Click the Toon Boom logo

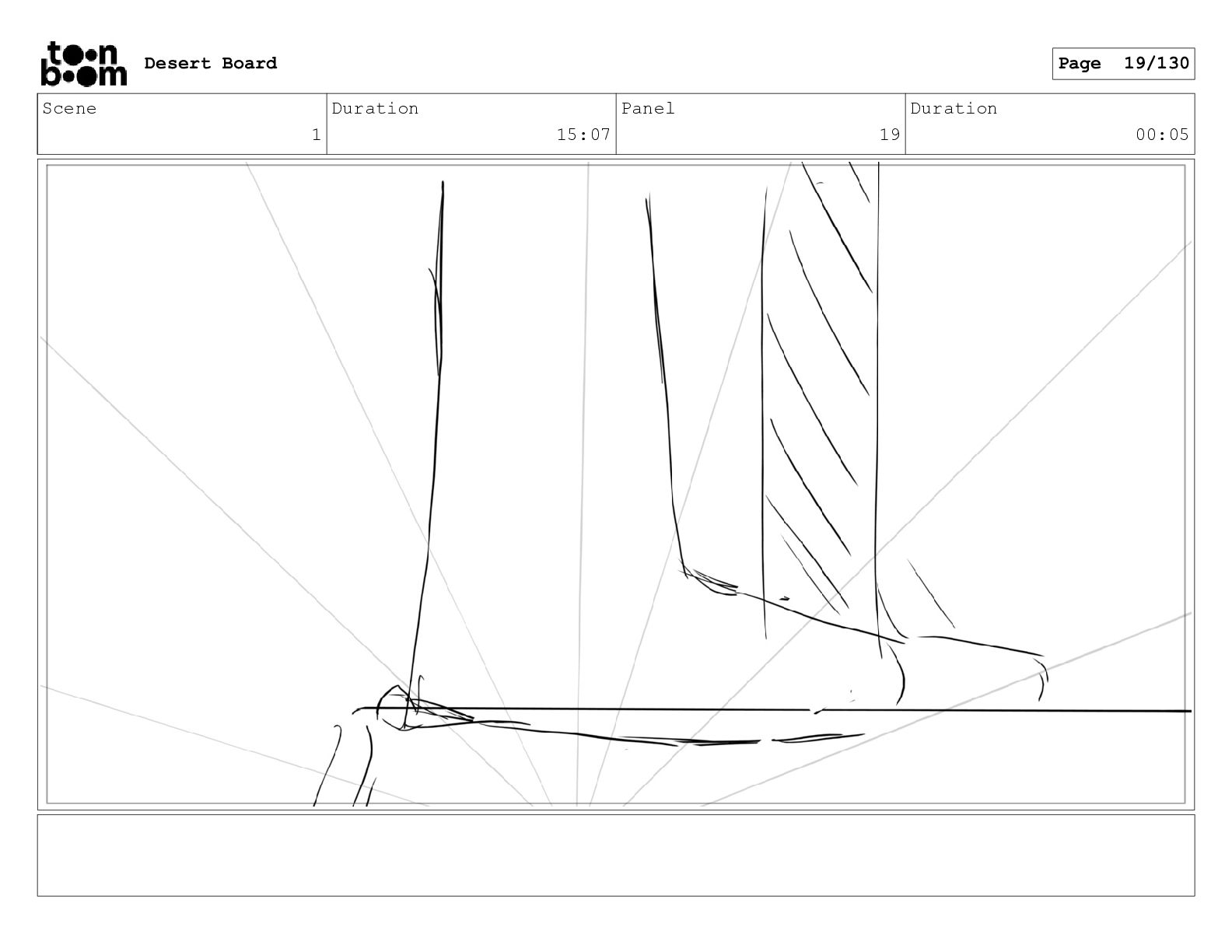coord(83,64)
